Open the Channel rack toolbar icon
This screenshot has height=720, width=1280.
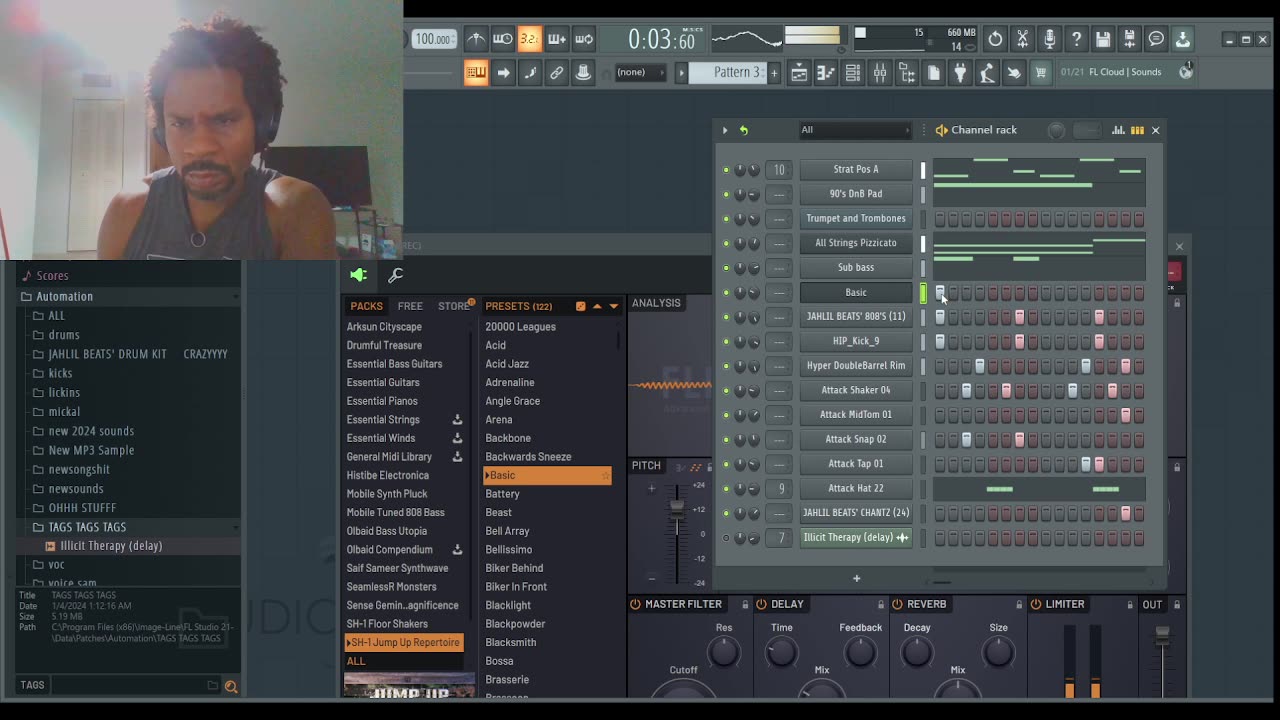click(x=853, y=72)
